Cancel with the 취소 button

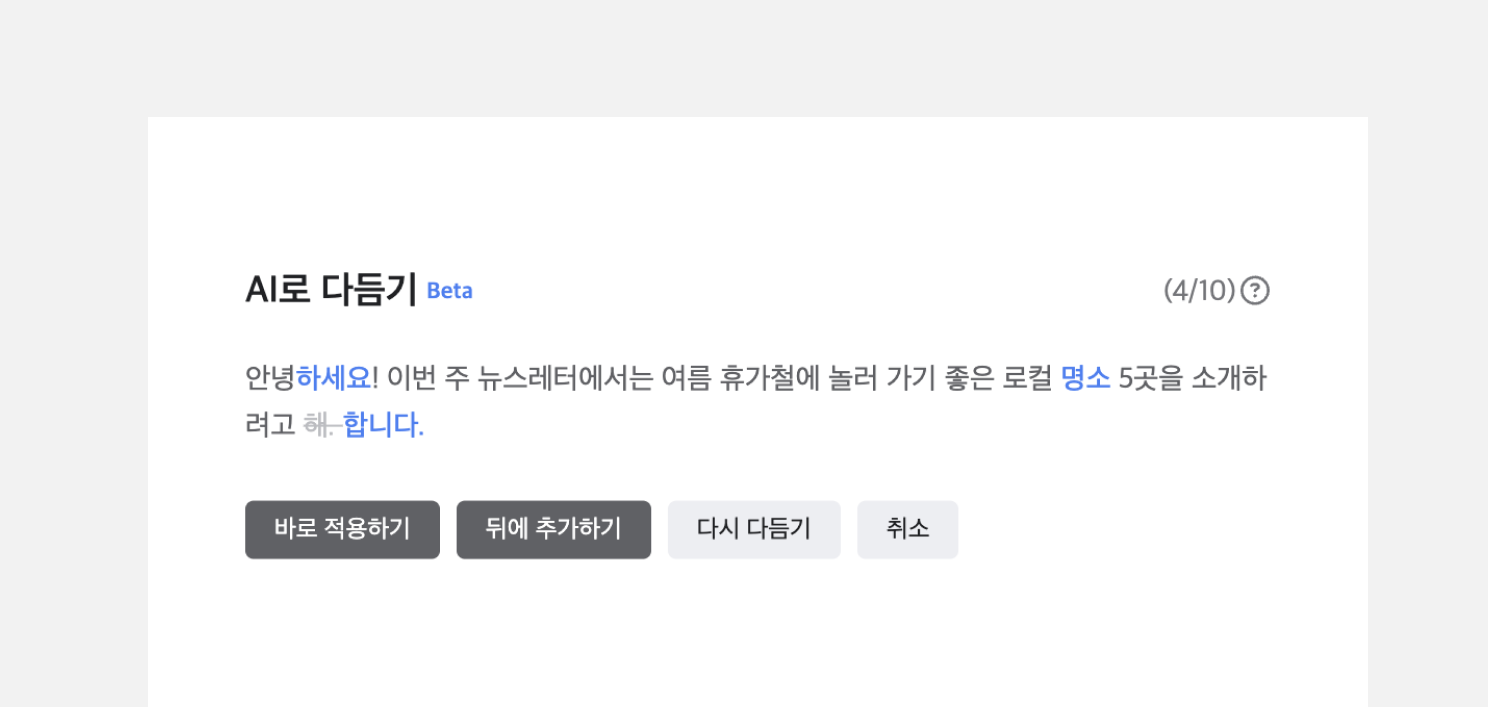(908, 529)
